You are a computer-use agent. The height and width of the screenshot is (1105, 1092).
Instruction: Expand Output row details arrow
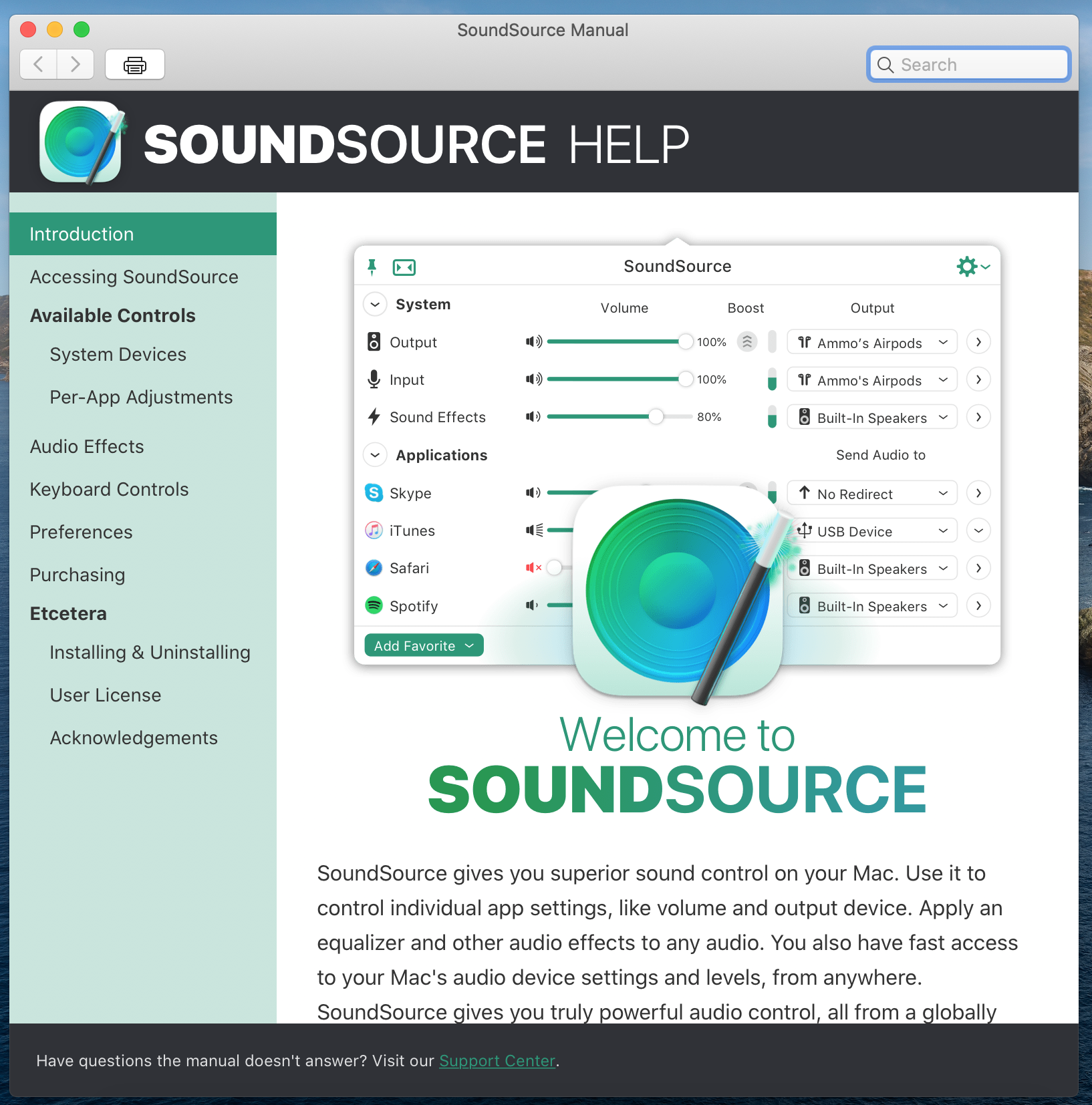[978, 342]
